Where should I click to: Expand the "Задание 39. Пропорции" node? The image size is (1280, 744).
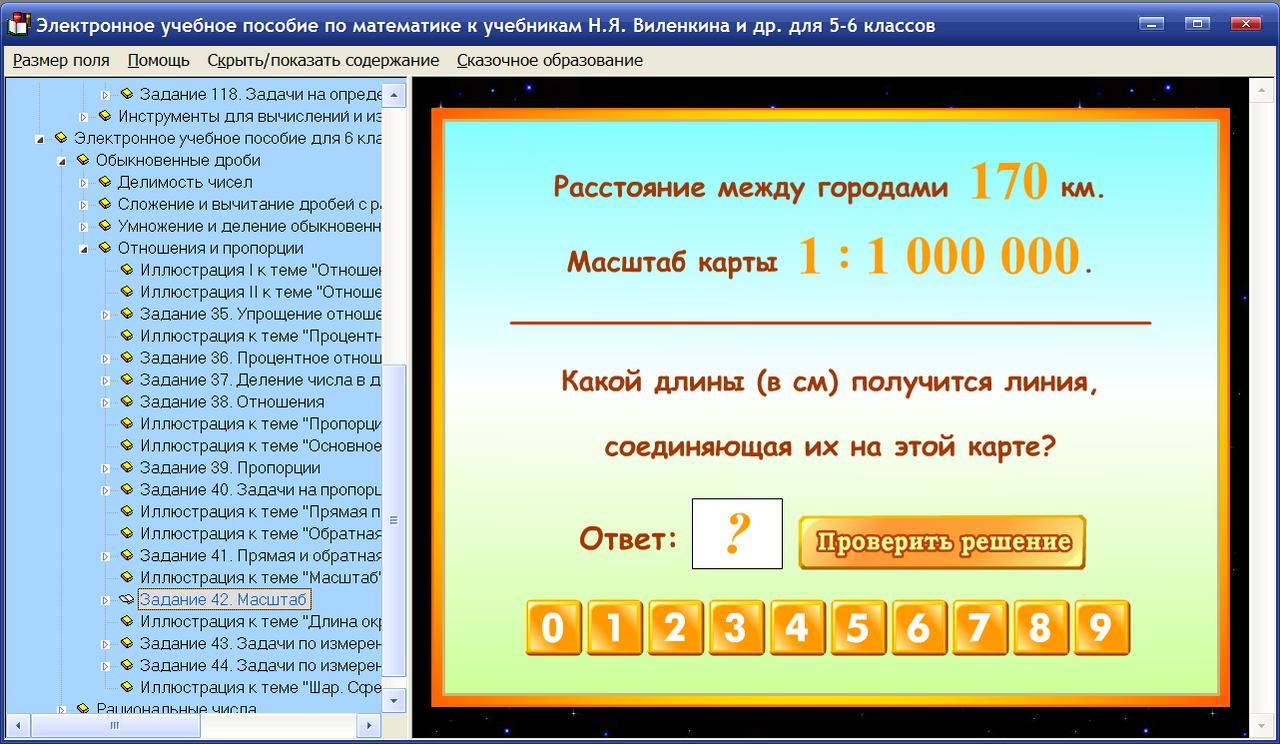point(105,467)
